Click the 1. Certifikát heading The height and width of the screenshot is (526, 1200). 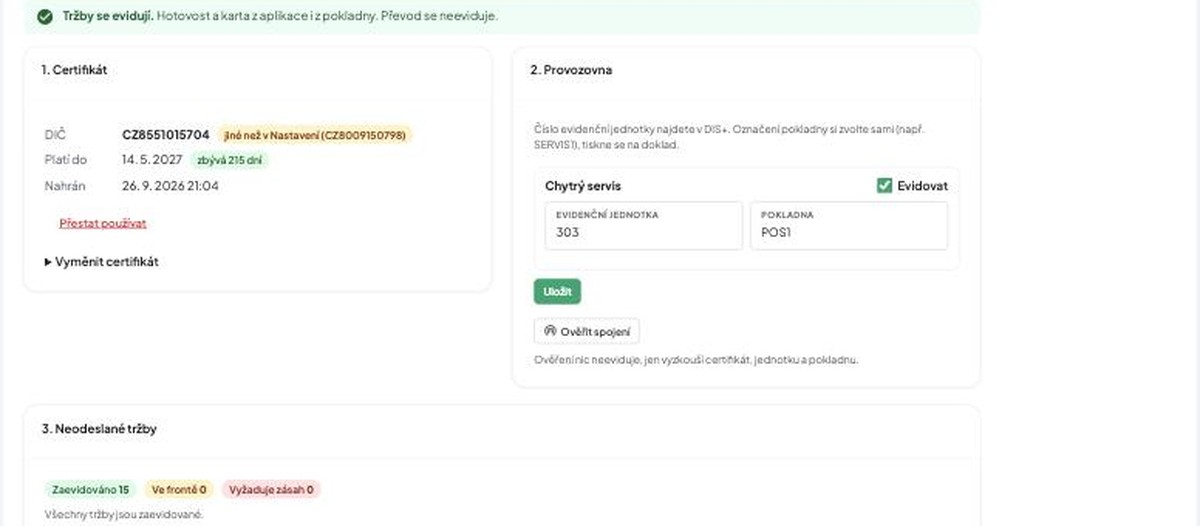click(x=74, y=70)
